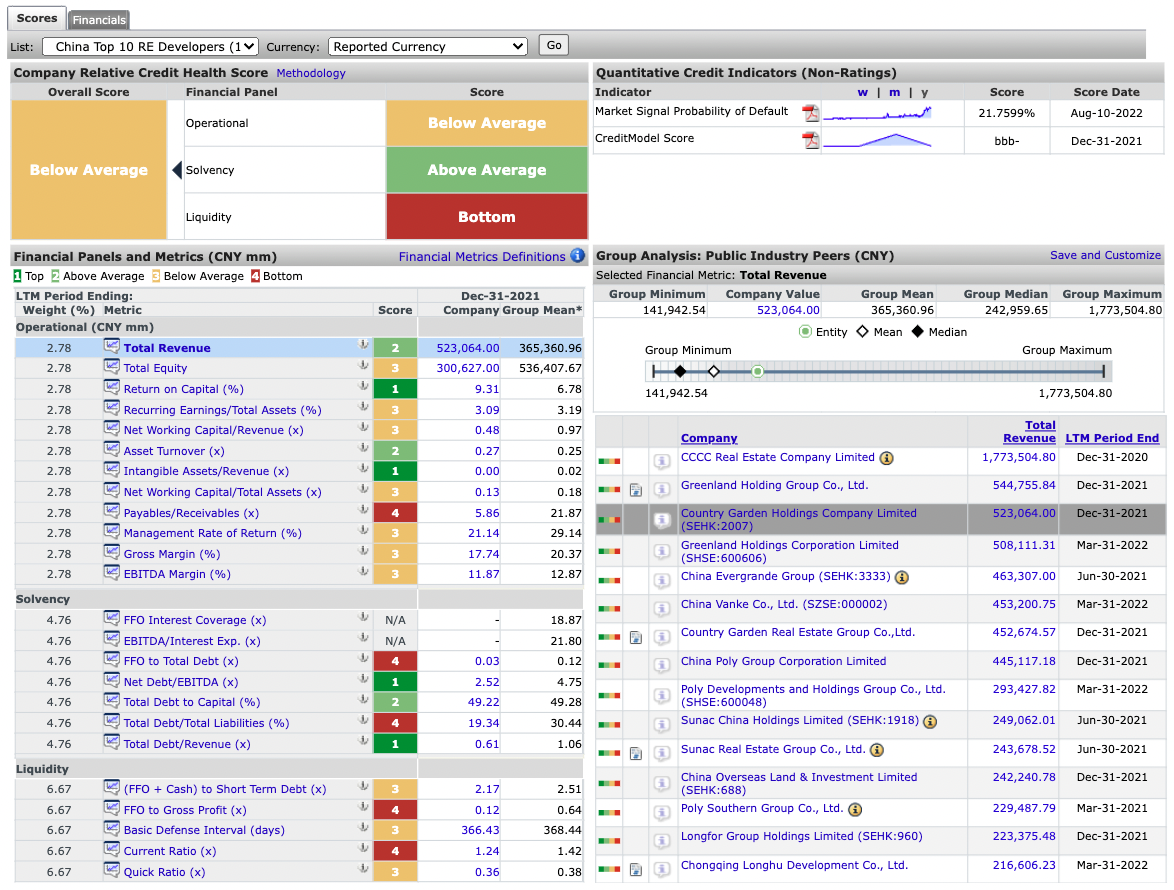Click info icon after CCCC Real Estate Company
The width and height of the screenshot is (1174, 890).
[886, 459]
